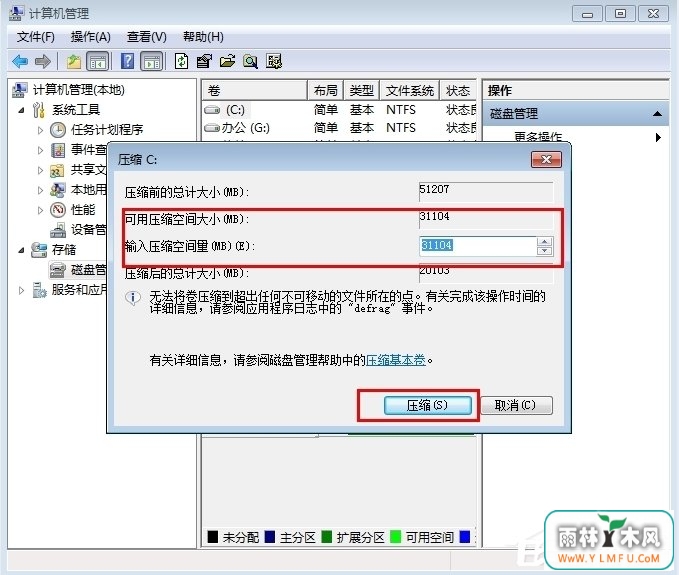This screenshot has width=679, height=575.
Task: Click the info icon in shrink dialog
Action: 133,298
